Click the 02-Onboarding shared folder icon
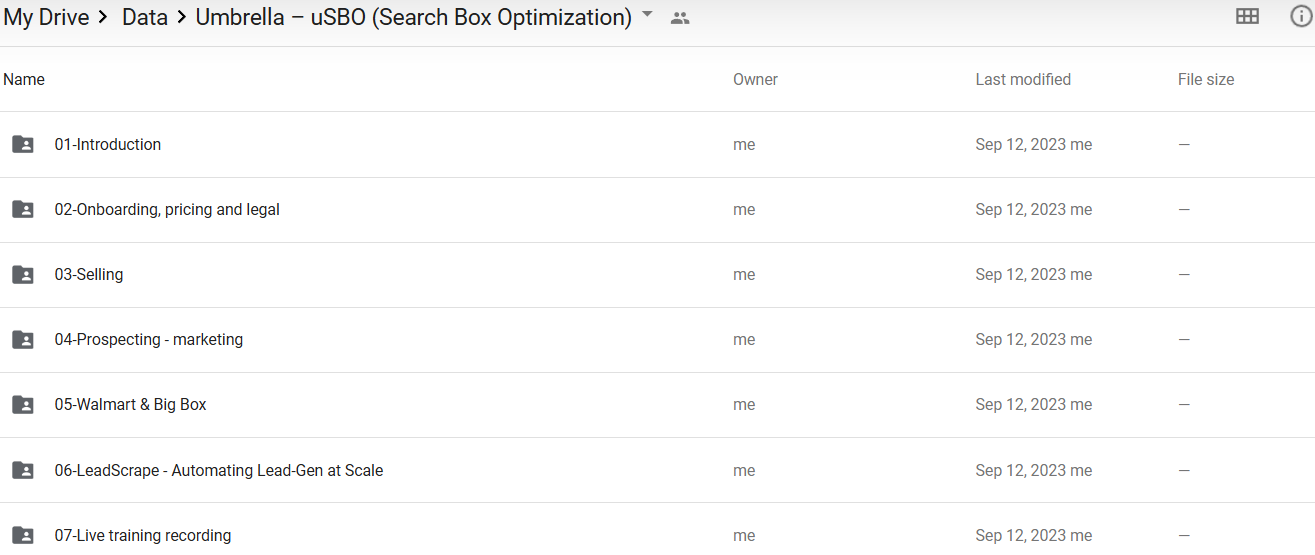1315x555 pixels. point(22,209)
